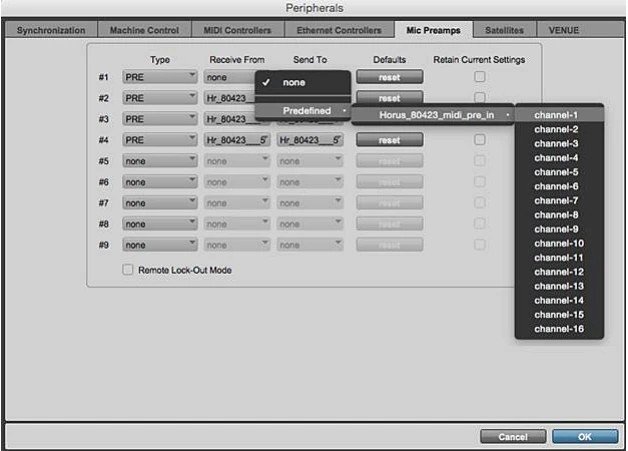Select channel-2 from the channel list

pyautogui.click(x=559, y=129)
